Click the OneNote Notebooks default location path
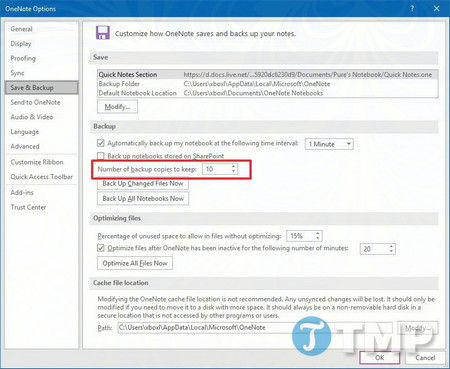 tap(253, 93)
